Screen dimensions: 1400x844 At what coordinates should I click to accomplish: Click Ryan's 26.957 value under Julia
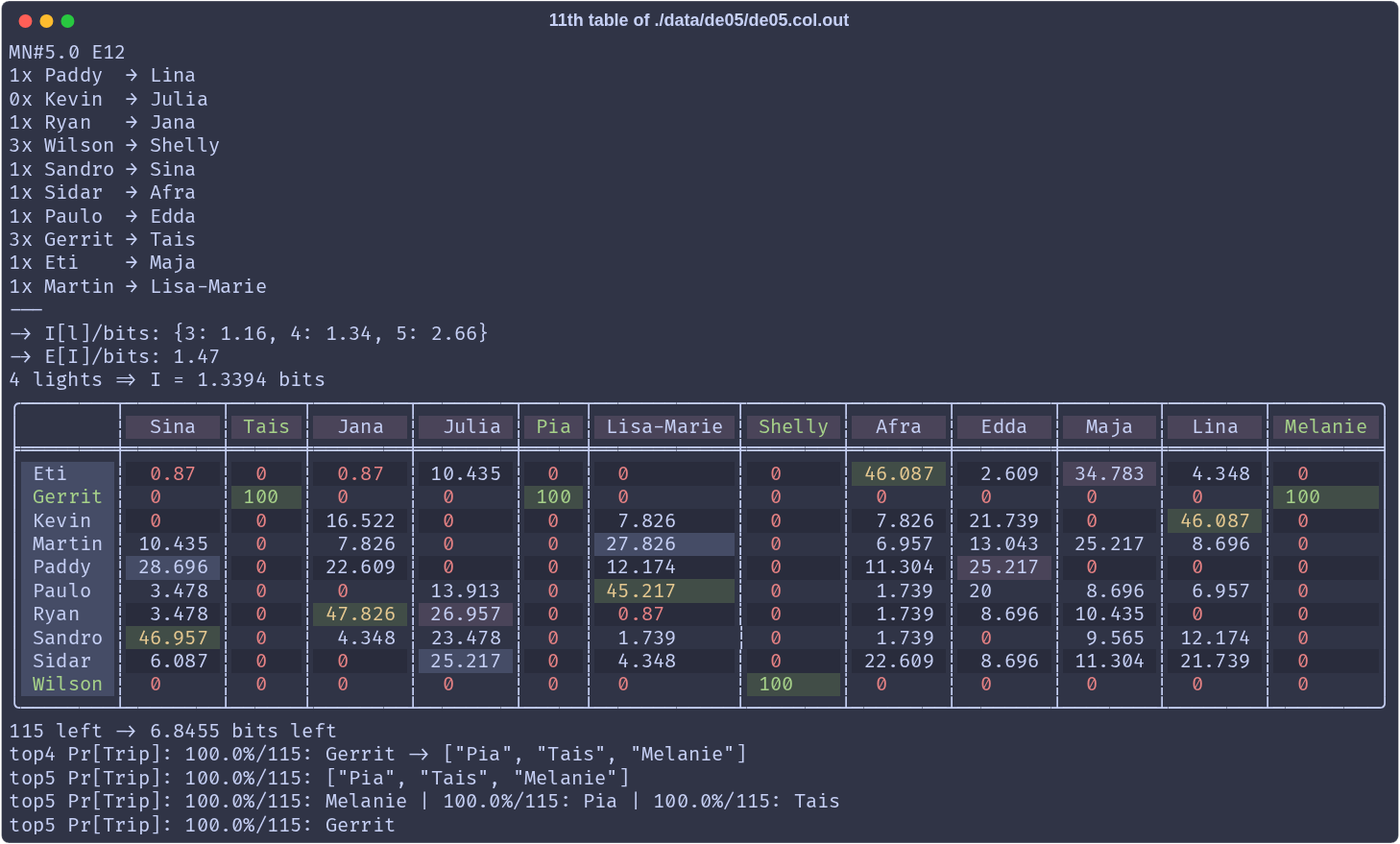(x=466, y=614)
